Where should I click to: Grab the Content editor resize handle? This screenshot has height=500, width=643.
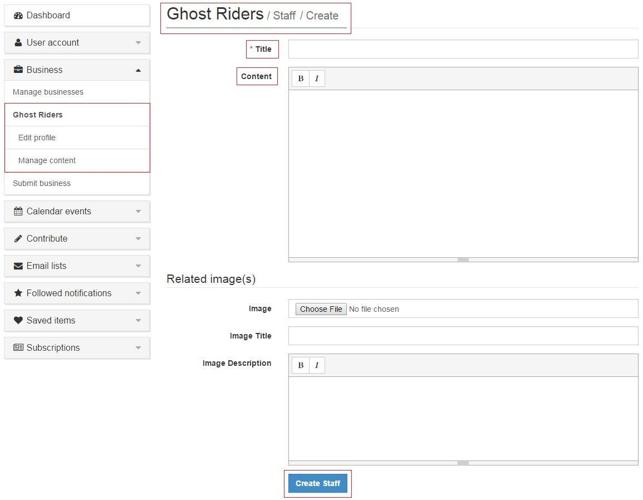[x=463, y=260]
